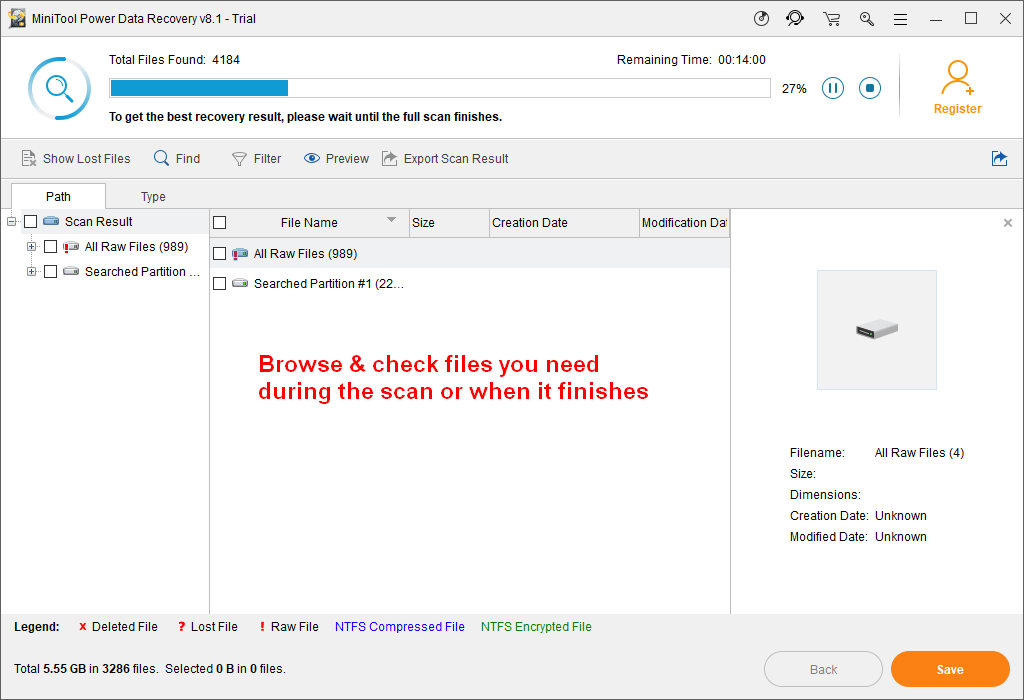Click the partition drive icon in the tree
This screenshot has width=1024, height=700.
click(71, 271)
